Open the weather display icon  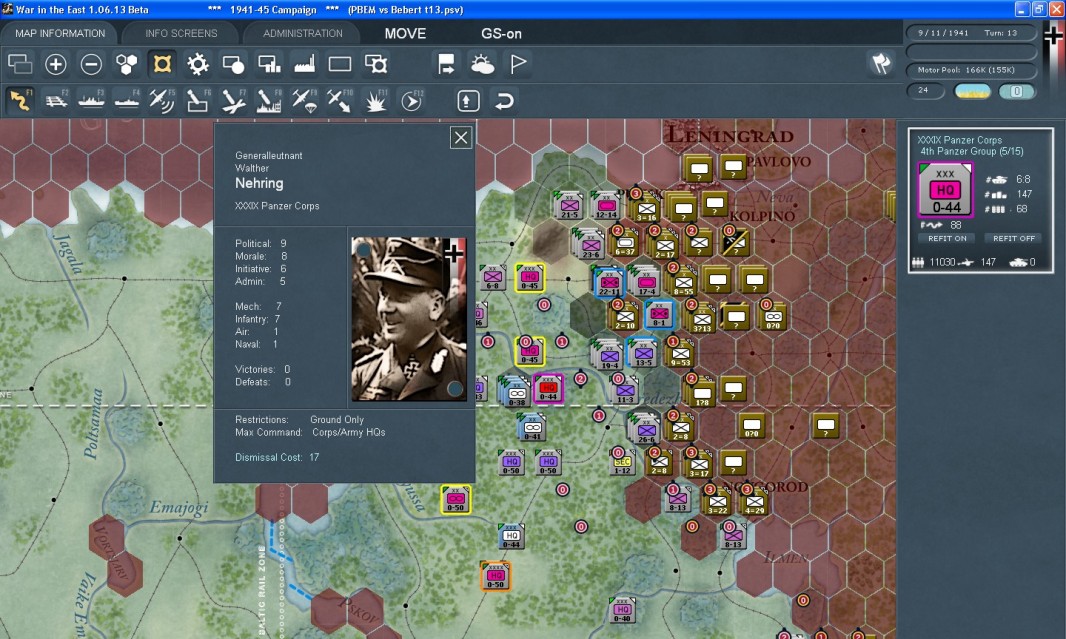pyautogui.click(x=482, y=65)
